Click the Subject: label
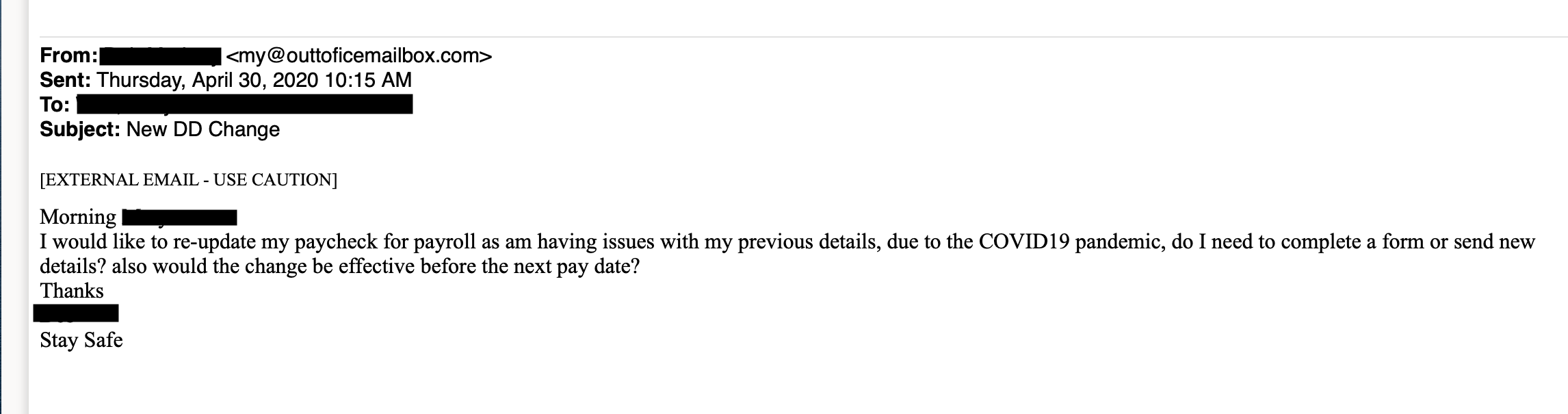 pos(80,129)
